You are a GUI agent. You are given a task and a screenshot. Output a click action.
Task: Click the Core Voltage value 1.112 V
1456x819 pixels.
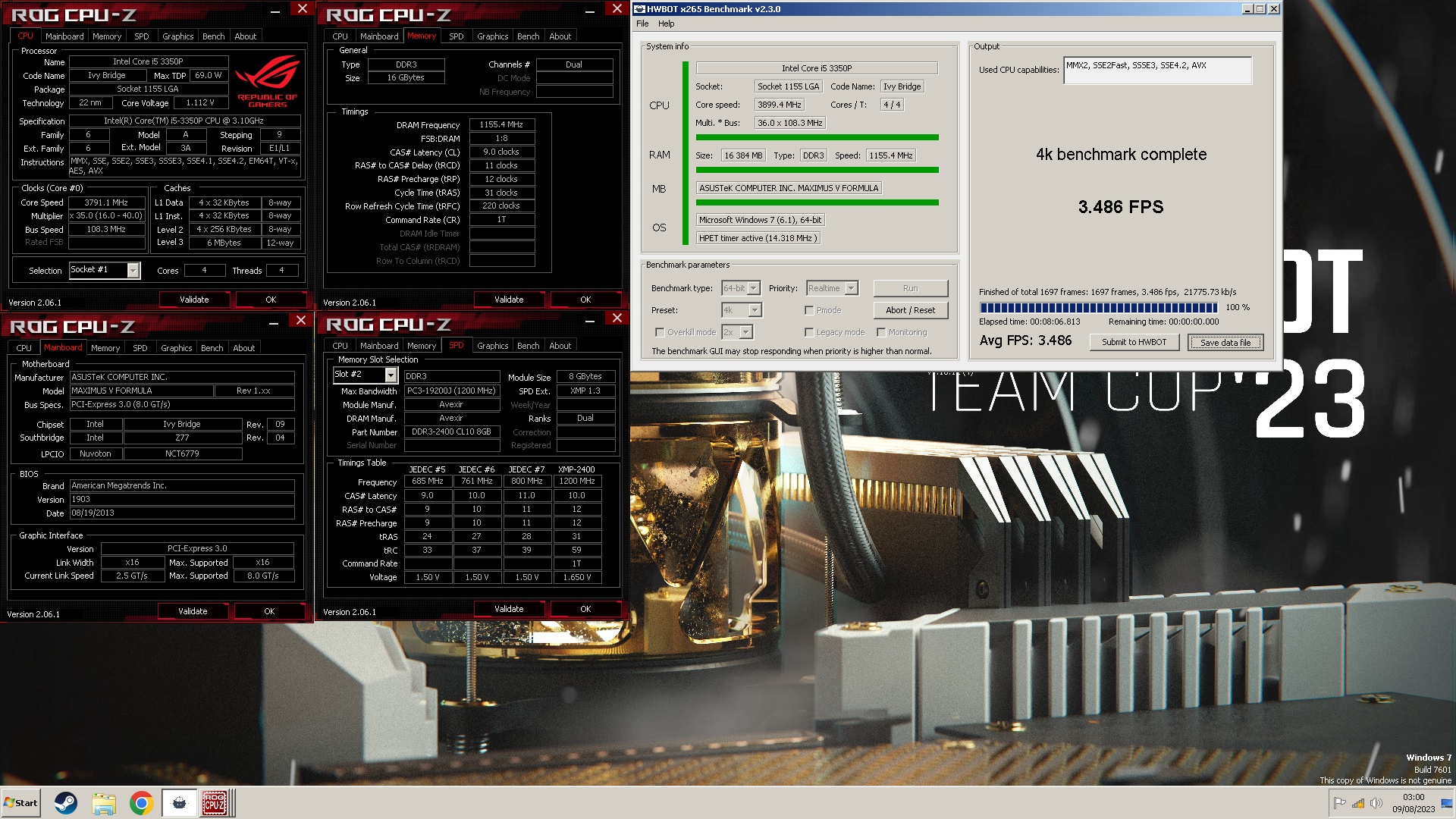point(199,103)
